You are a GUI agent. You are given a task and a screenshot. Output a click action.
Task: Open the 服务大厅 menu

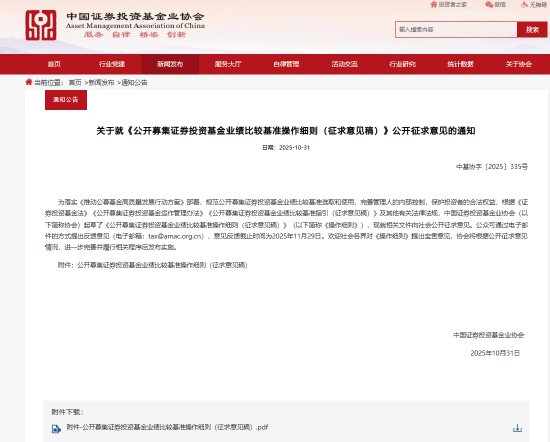tap(228, 64)
